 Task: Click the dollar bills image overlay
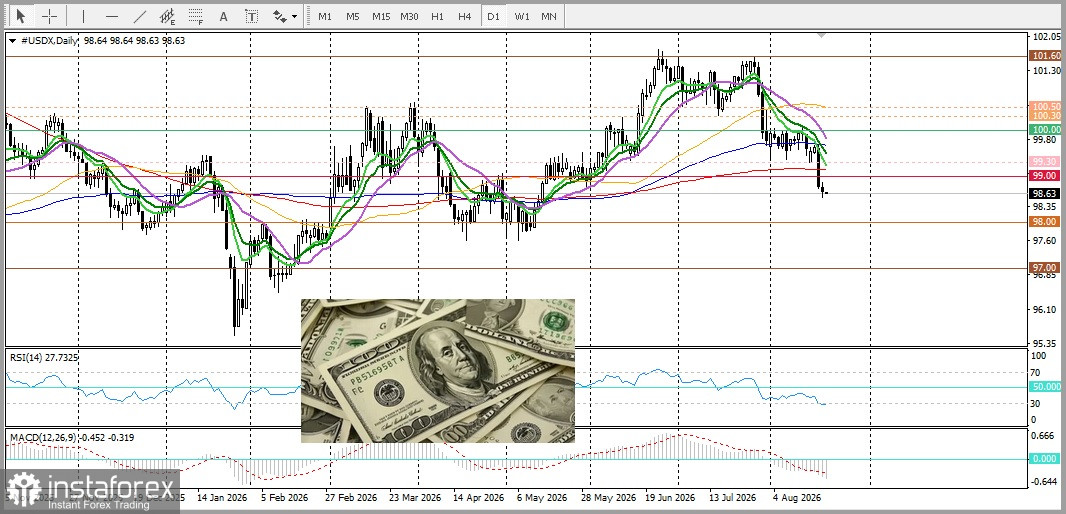[438, 371]
